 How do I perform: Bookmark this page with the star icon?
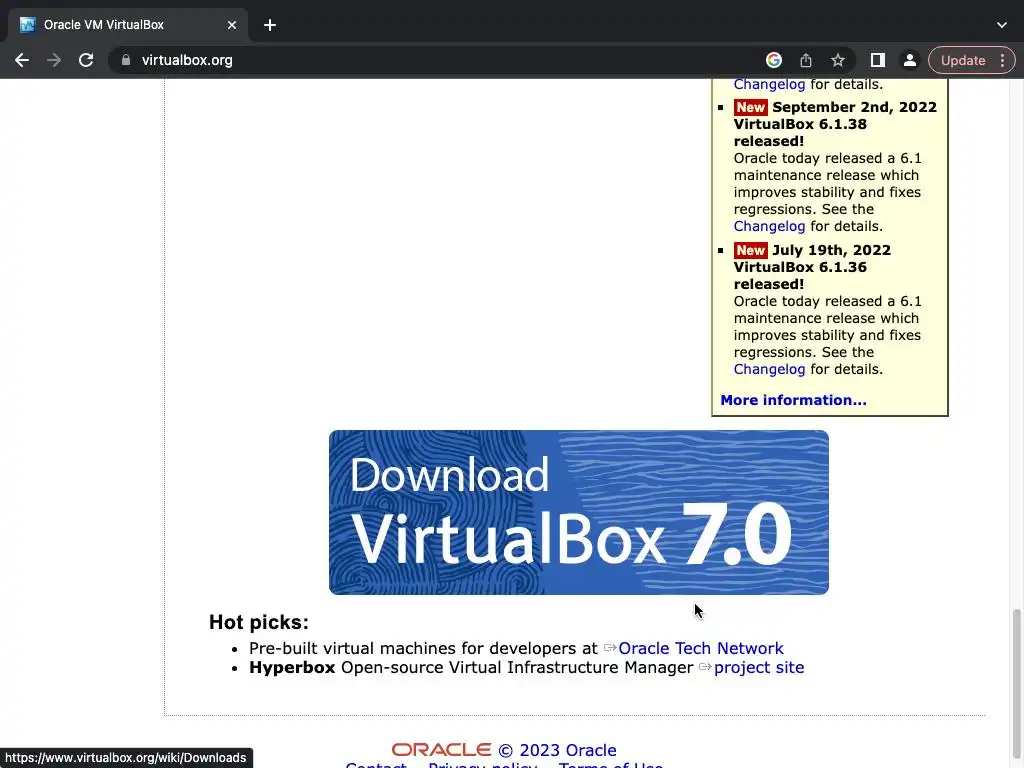[x=838, y=60]
